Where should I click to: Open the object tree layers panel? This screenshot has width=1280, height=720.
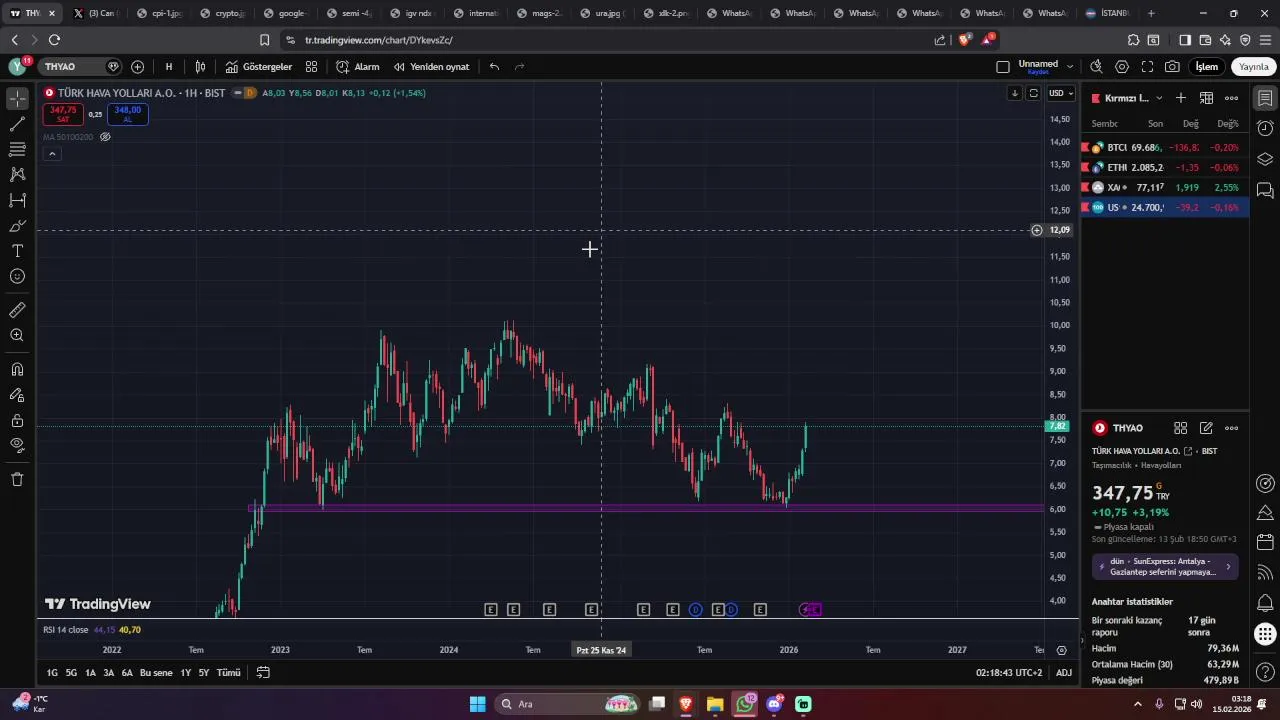1265,159
